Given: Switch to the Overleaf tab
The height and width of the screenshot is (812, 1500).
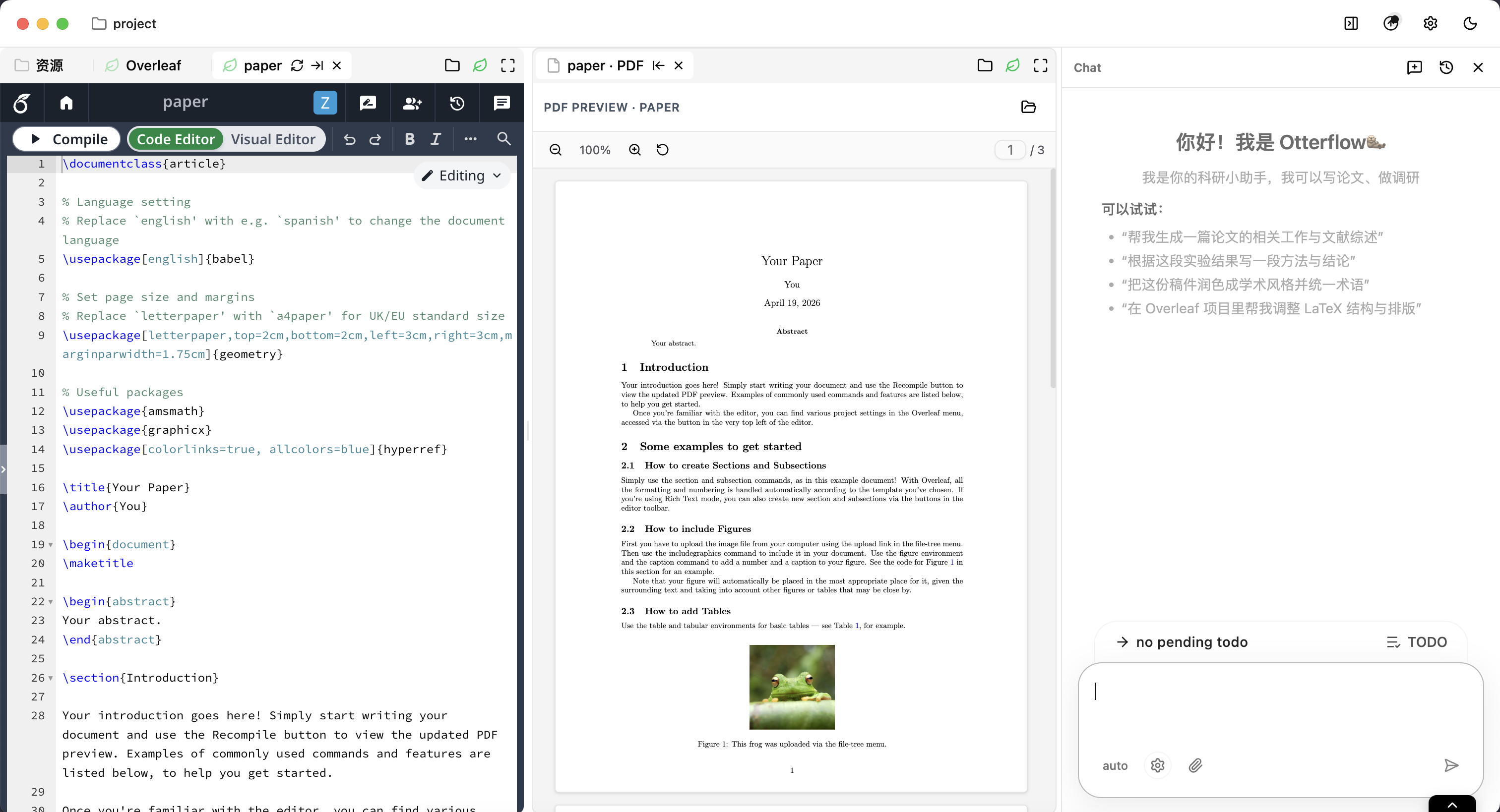Looking at the screenshot, I should pos(143,65).
